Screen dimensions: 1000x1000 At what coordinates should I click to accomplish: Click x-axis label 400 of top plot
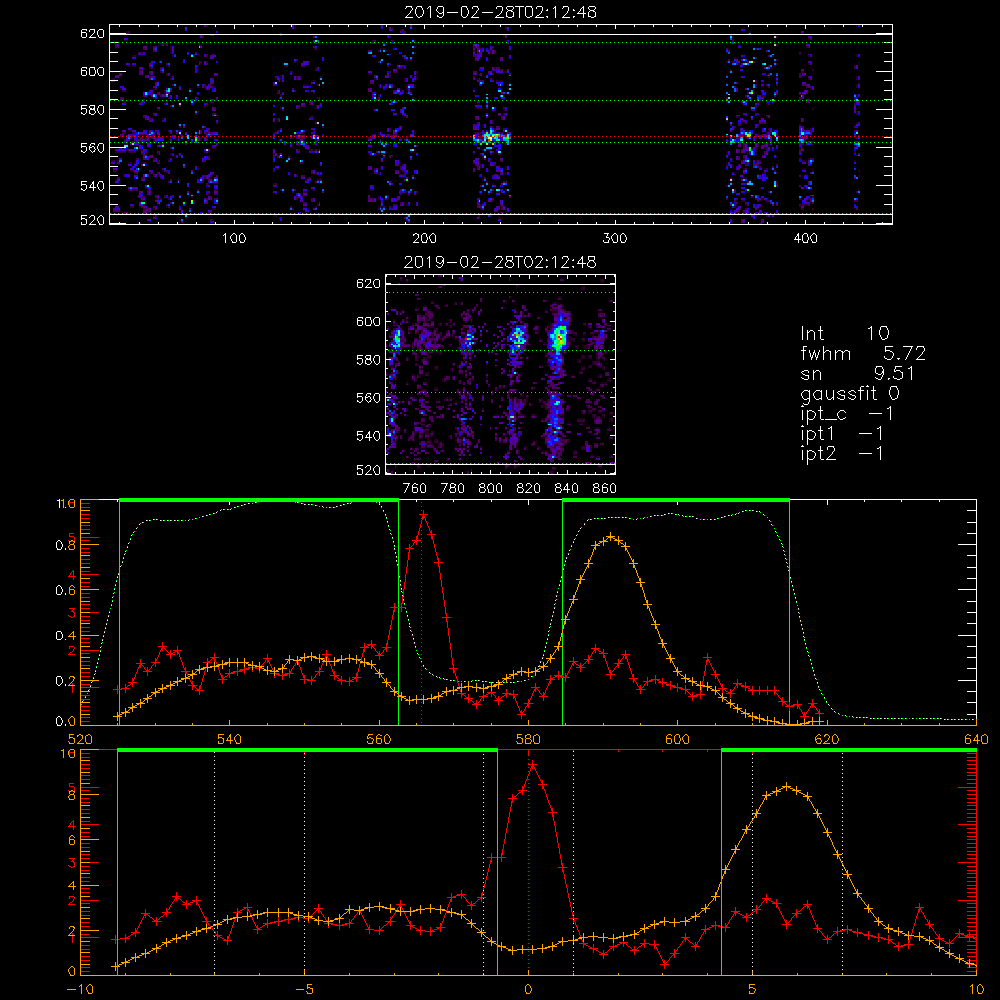[805, 239]
